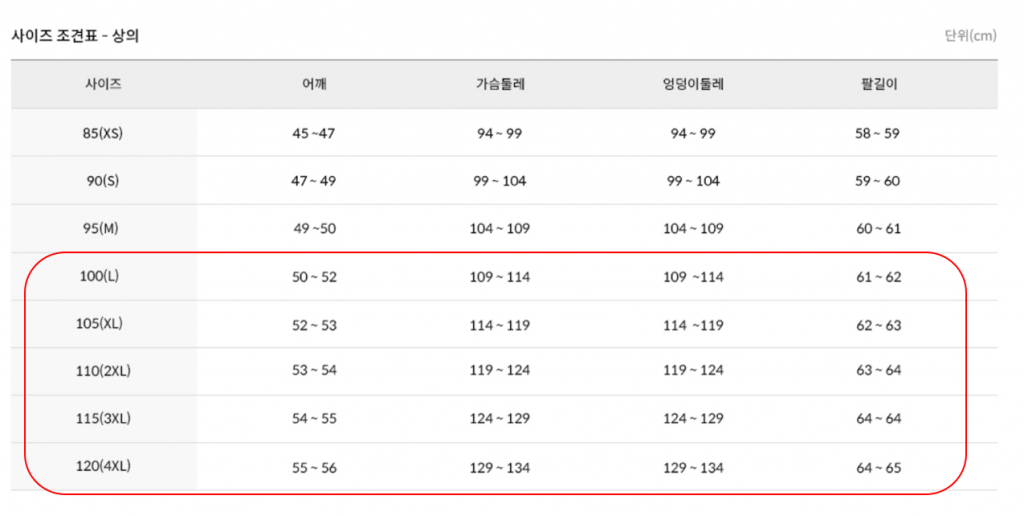
Task: Click shoulder value 45~47 for 85(XS)
Action: (x=314, y=133)
